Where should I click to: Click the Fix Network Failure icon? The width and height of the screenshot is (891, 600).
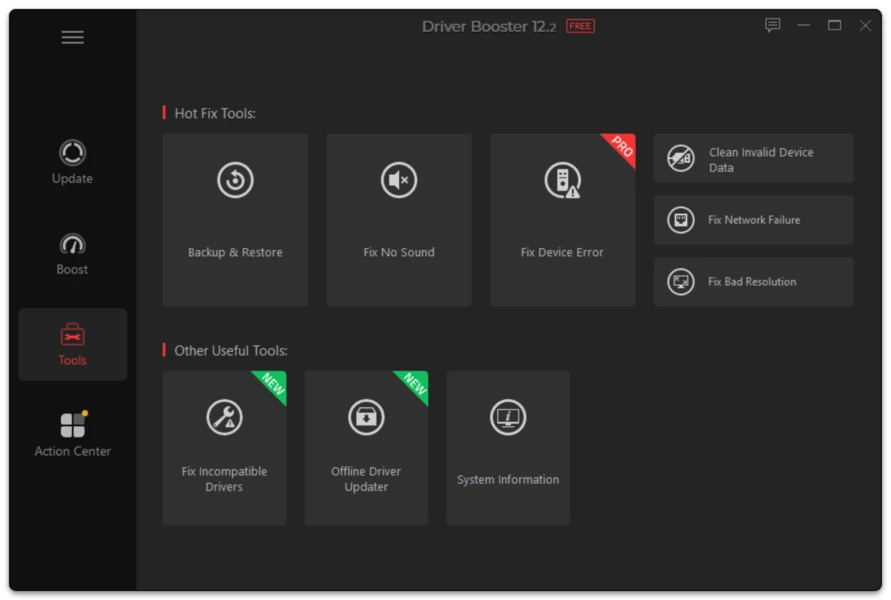(x=681, y=220)
